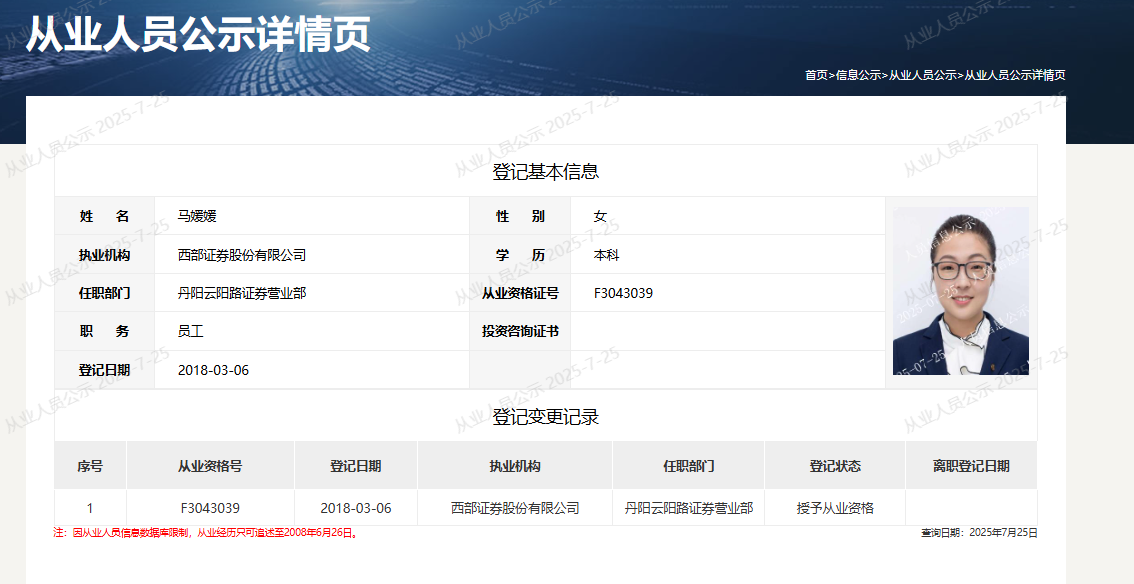The width and height of the screenshot is (1134, 584).
Task: Click the 登记基本信息 section heading
Action: (x=545, y=171)
